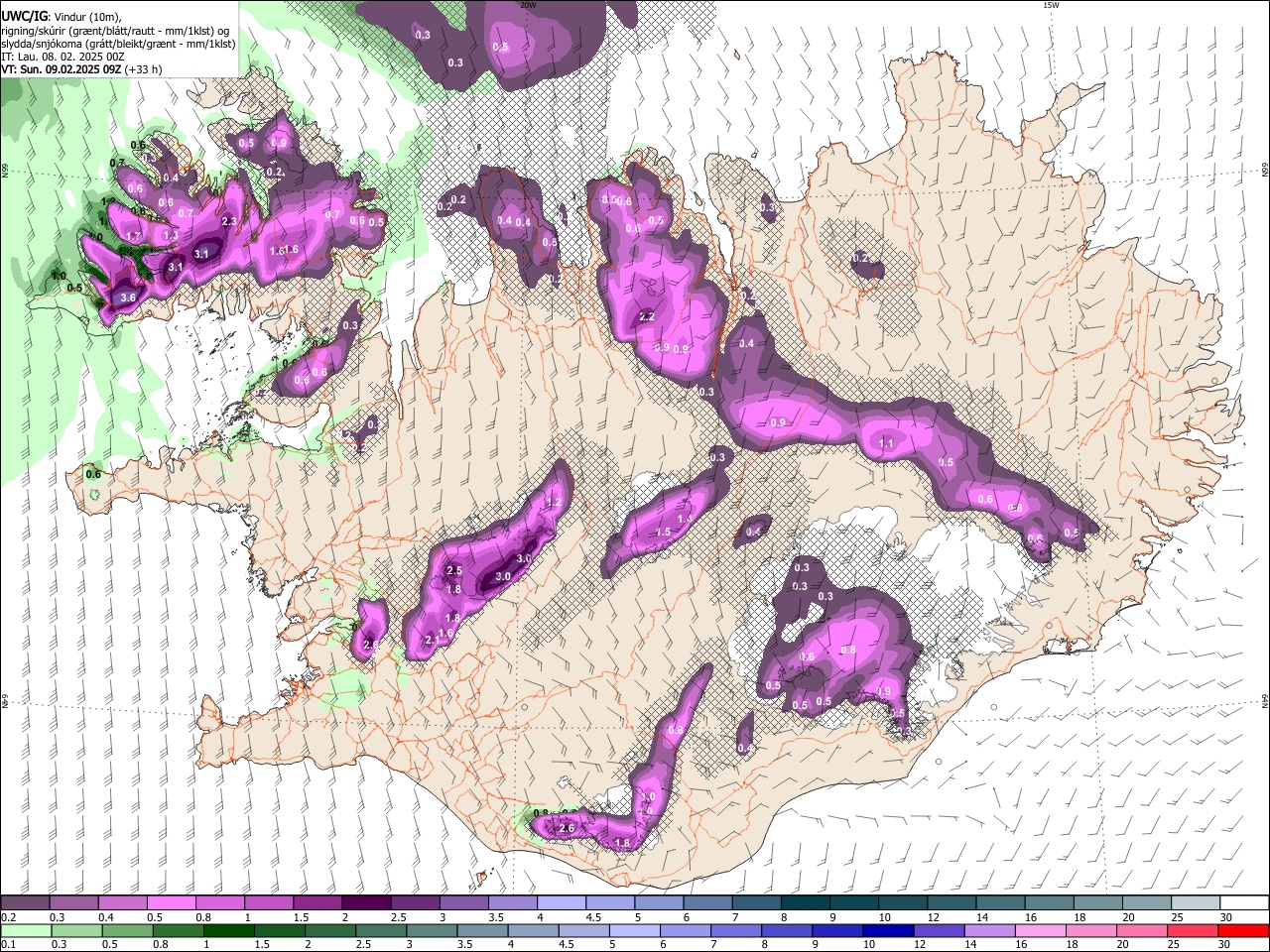Click the '2.3' precipitation value on the map

229,221
